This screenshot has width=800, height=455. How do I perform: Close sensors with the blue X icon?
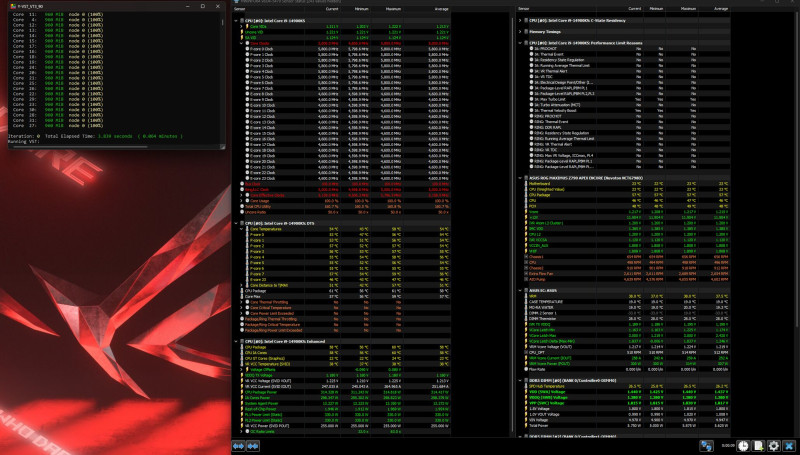(789, 446)
